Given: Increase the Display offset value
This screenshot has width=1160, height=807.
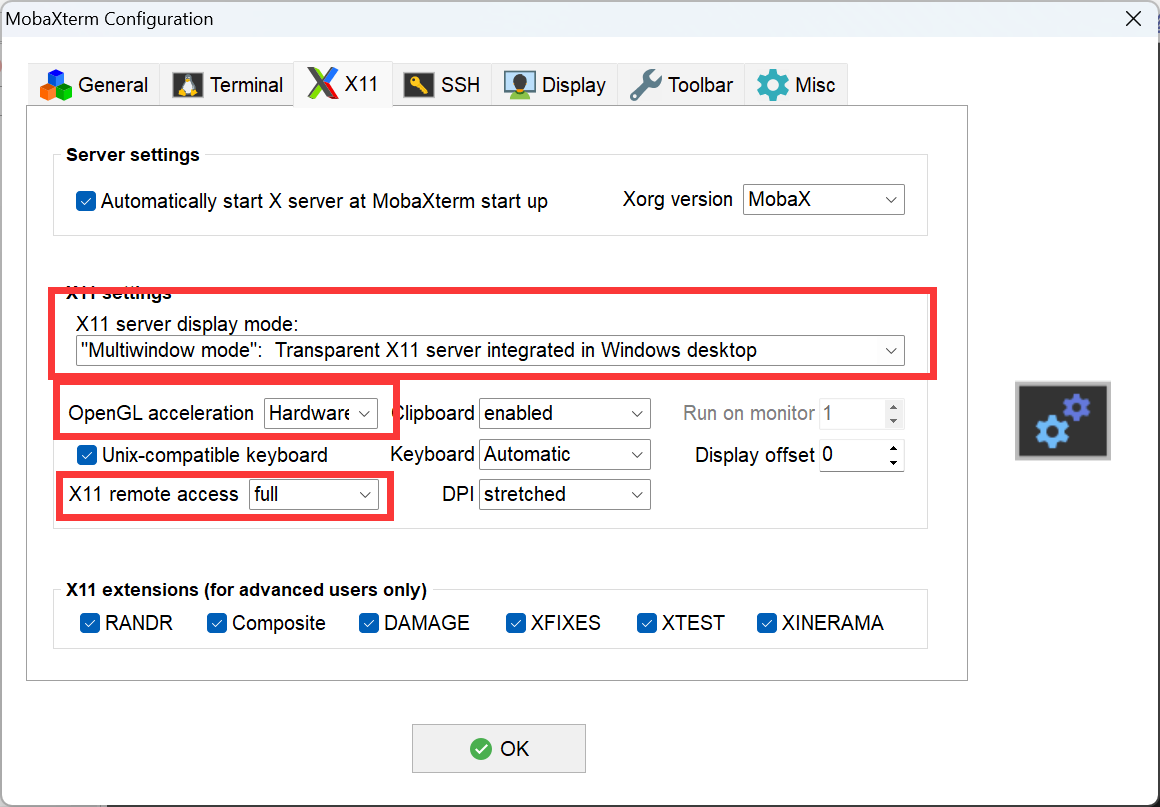Looking at the screenshot, I should tap(894, 448).
